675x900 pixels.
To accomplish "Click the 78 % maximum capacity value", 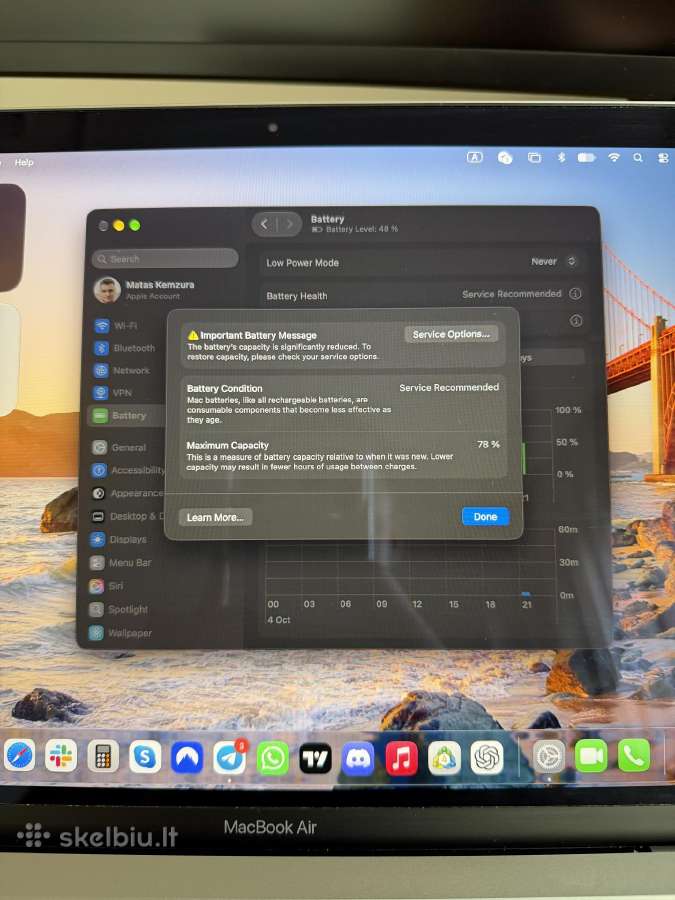I will click(488, 444).
